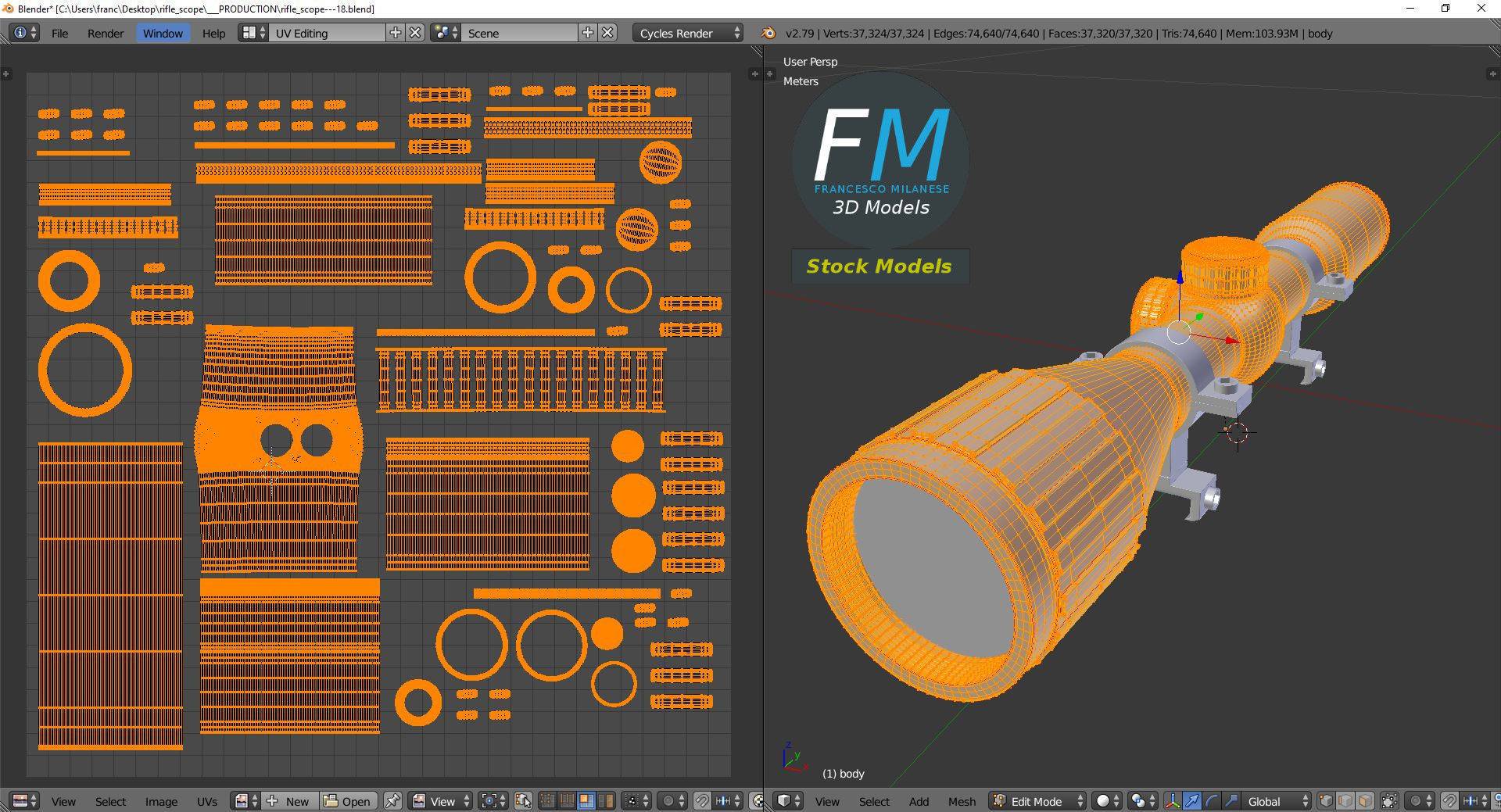1501x812 pixels.
Task: Open the Global orientation dropdown
Action: pyautogui.click(x=1276, y=801)
